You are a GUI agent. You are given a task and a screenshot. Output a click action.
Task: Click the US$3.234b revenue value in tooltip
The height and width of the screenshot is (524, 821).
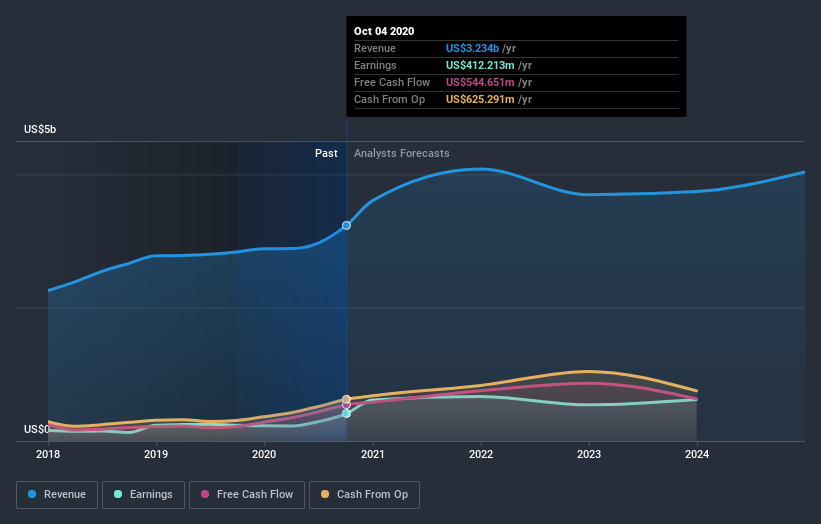(x=472, y=48)
